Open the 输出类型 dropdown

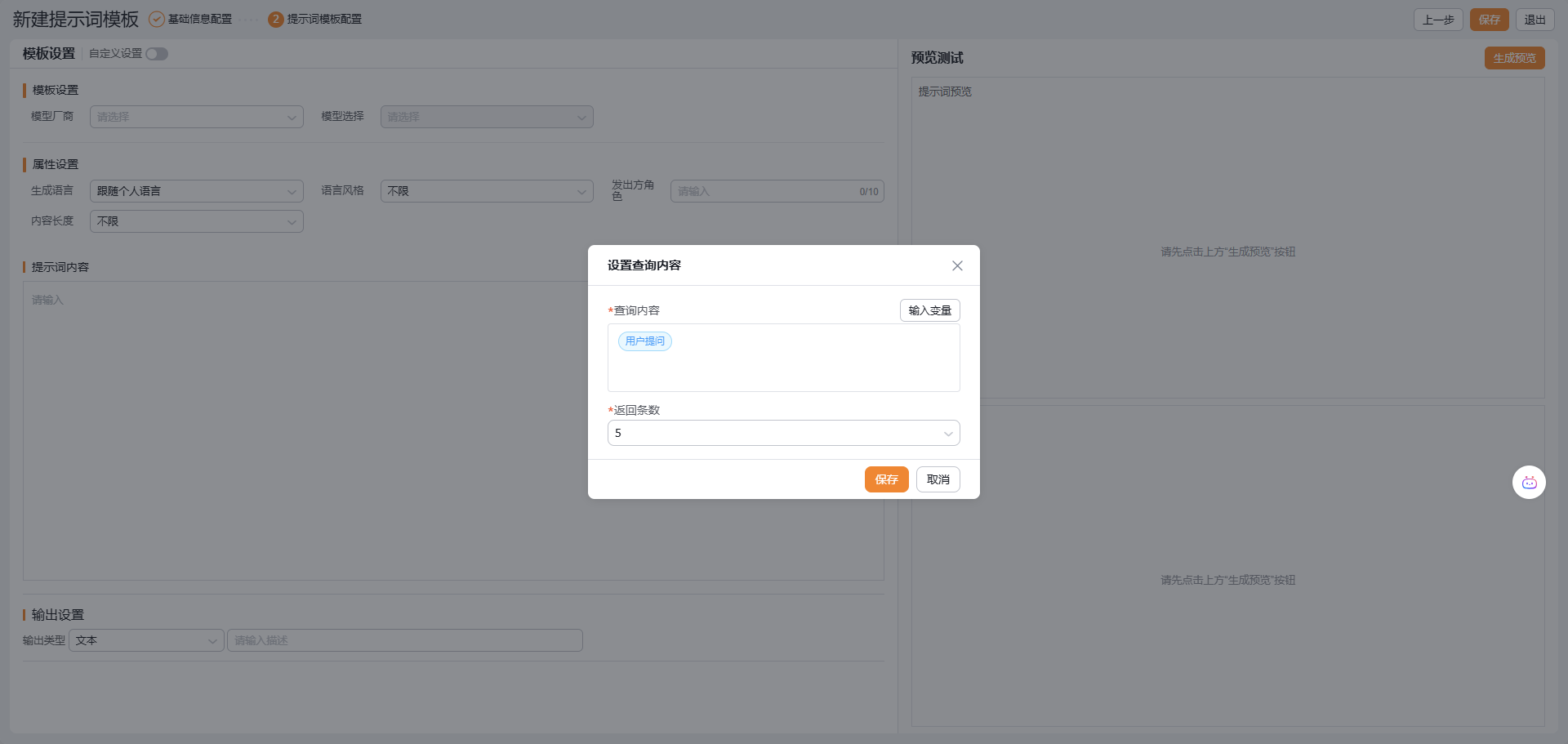click(x=146, y=640)
